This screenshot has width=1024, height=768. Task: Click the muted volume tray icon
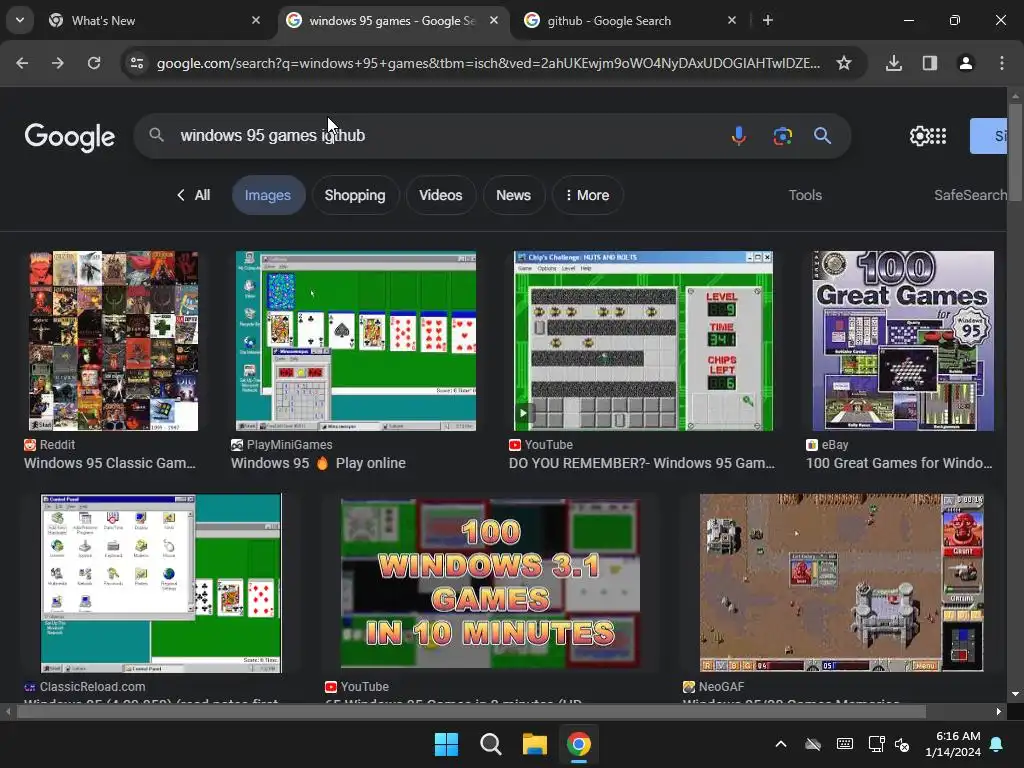tap(903, 744)
